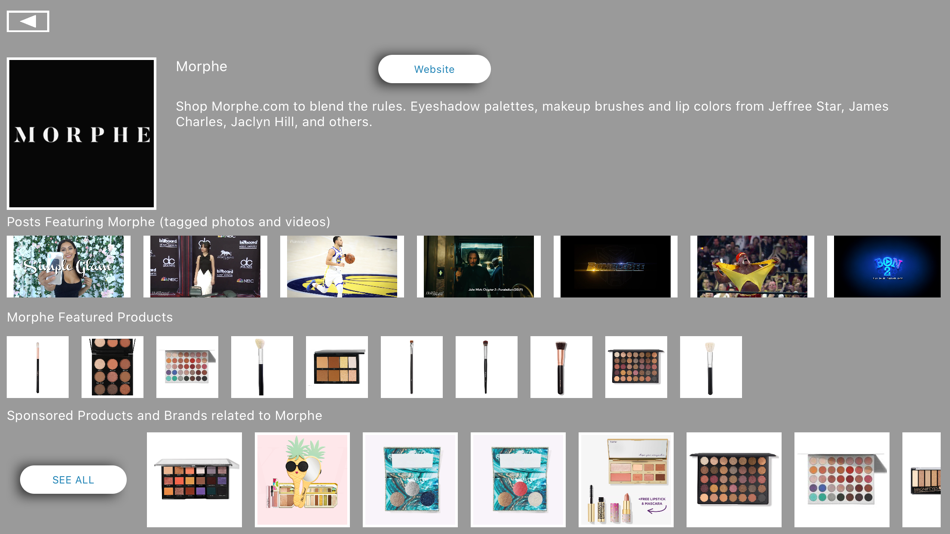Select the nine-pan round eyeshadow palette product
The image size is (950, 534).
coord(113,367)
